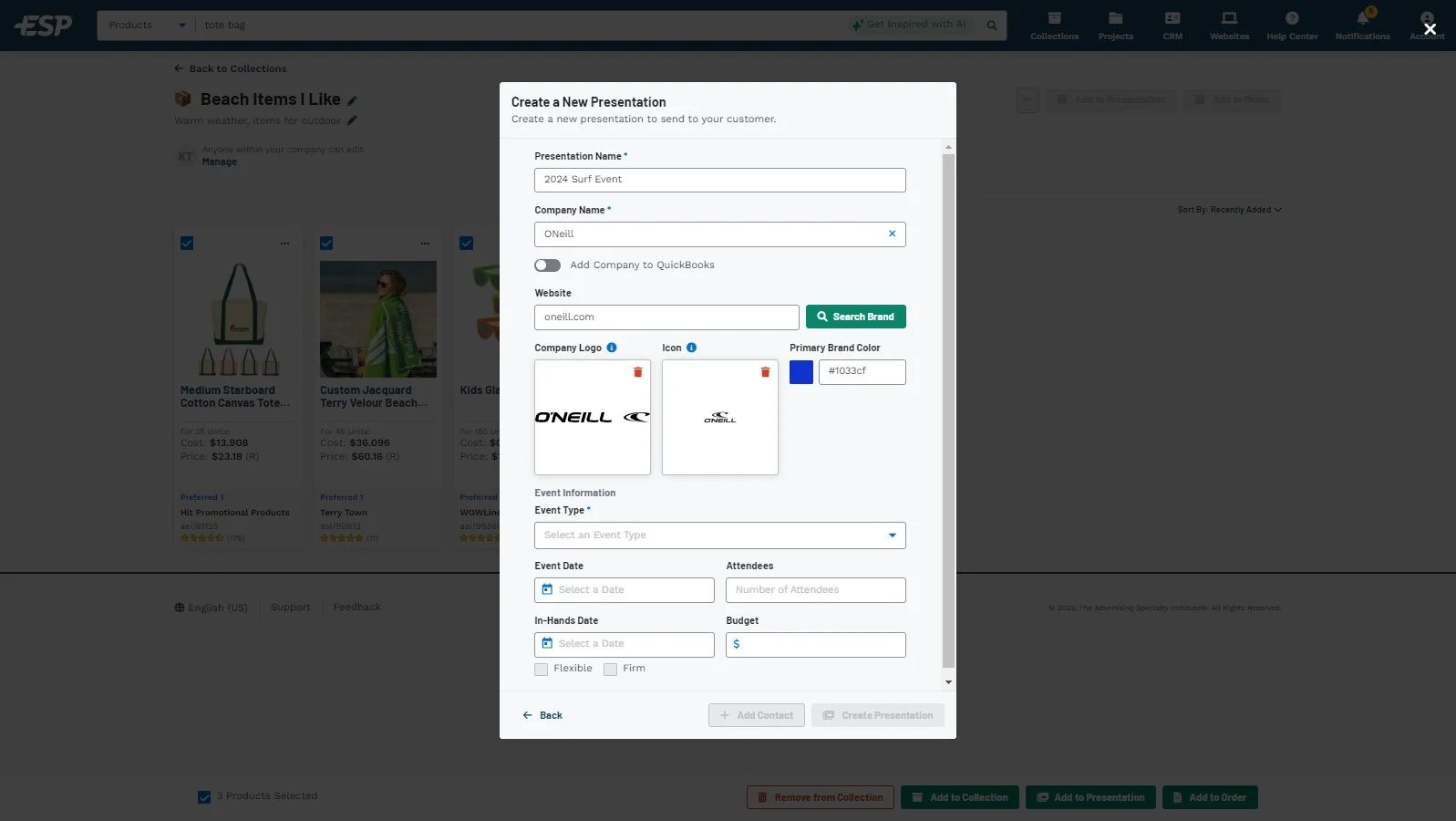Click the tote bag search field
1456x821 pixels.
click(520, 26)
